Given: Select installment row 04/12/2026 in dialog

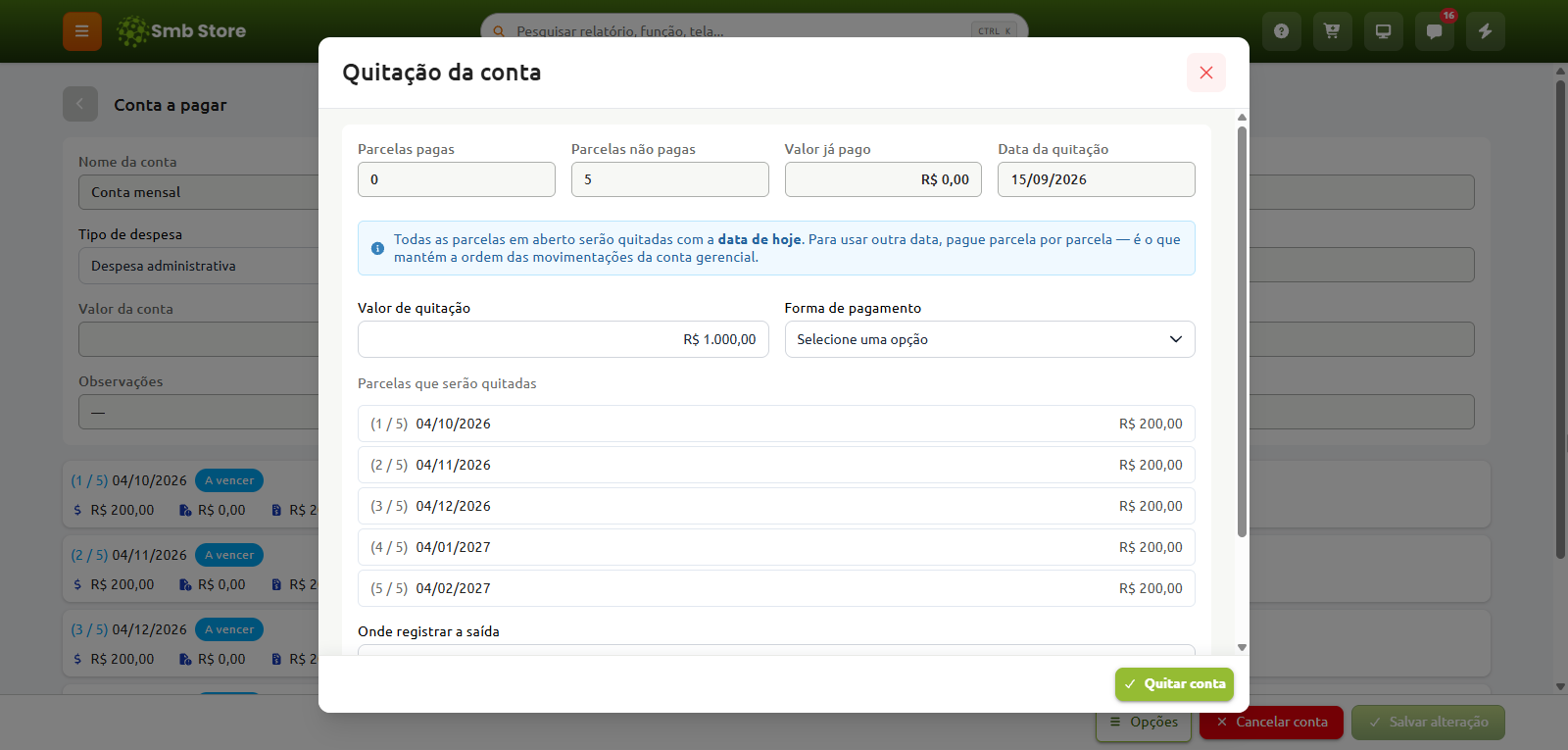Looking at the screenshot, I should (776, 506).
